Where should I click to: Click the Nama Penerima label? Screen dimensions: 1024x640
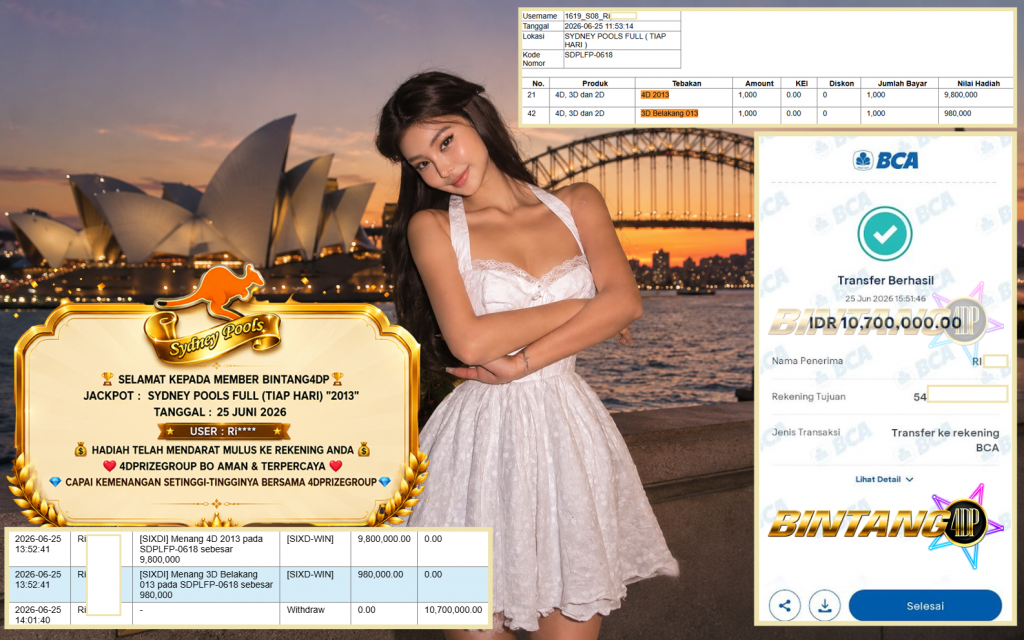click(807, 360)
